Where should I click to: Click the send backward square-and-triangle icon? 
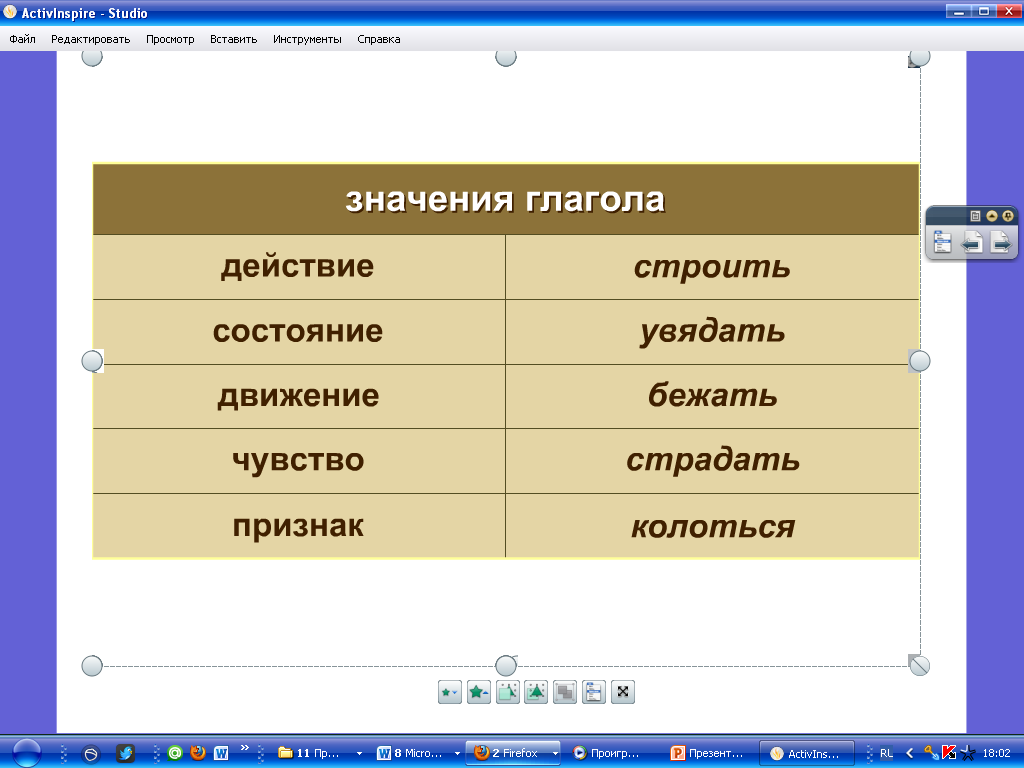[x=507, y=692]
